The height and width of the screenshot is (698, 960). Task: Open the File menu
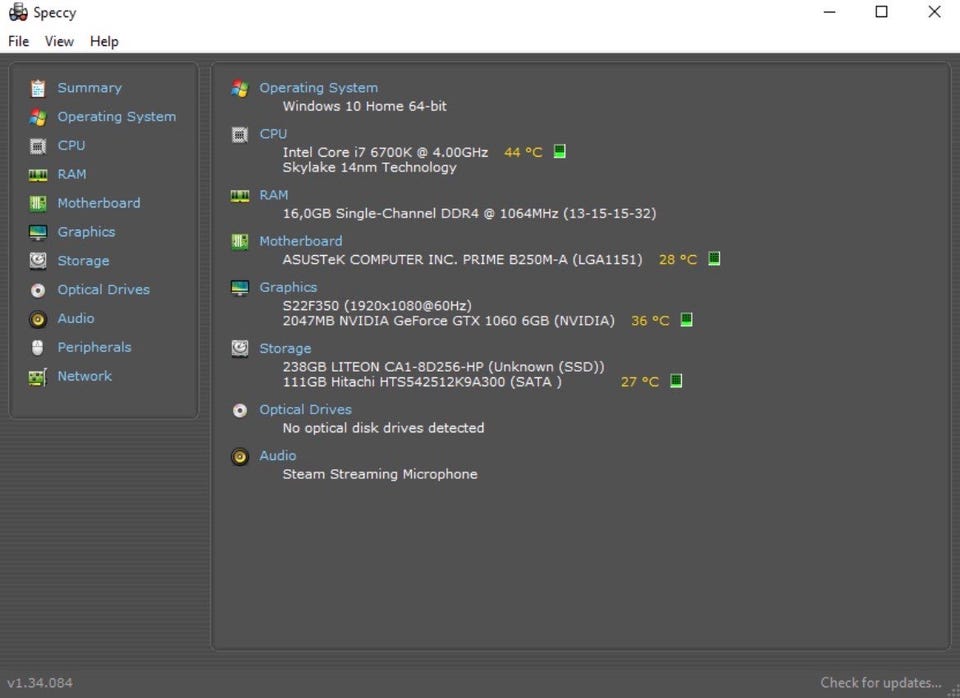point(18,41)
